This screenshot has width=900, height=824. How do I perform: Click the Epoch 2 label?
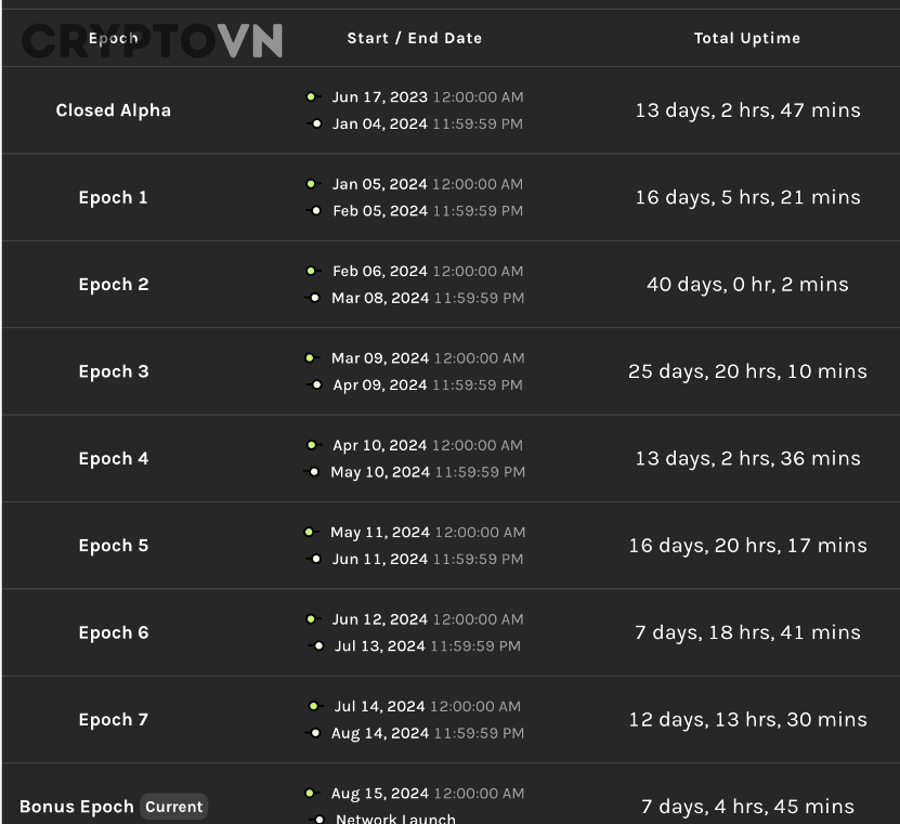[113, 284]
